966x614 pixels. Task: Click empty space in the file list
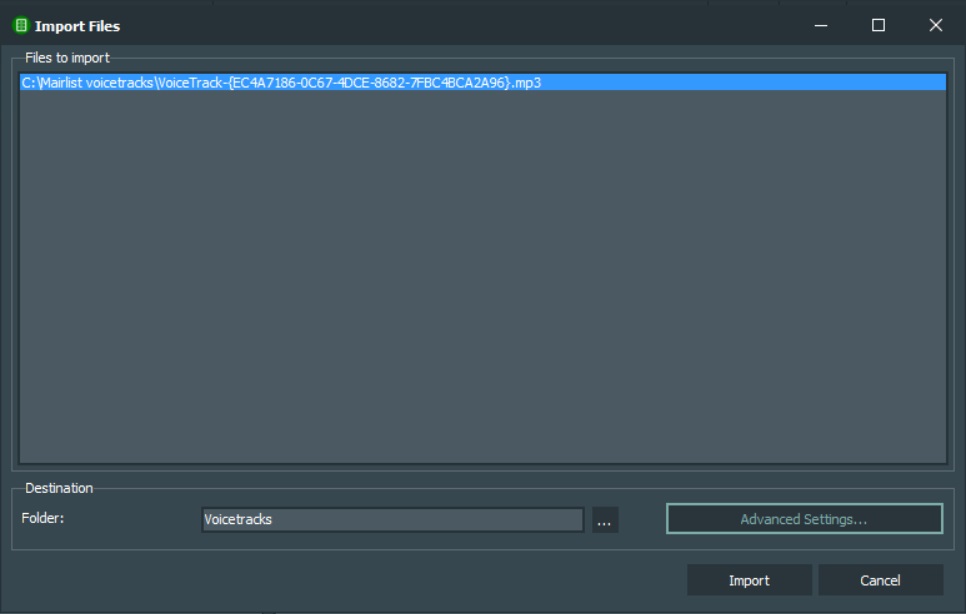(x=482, y=270)
